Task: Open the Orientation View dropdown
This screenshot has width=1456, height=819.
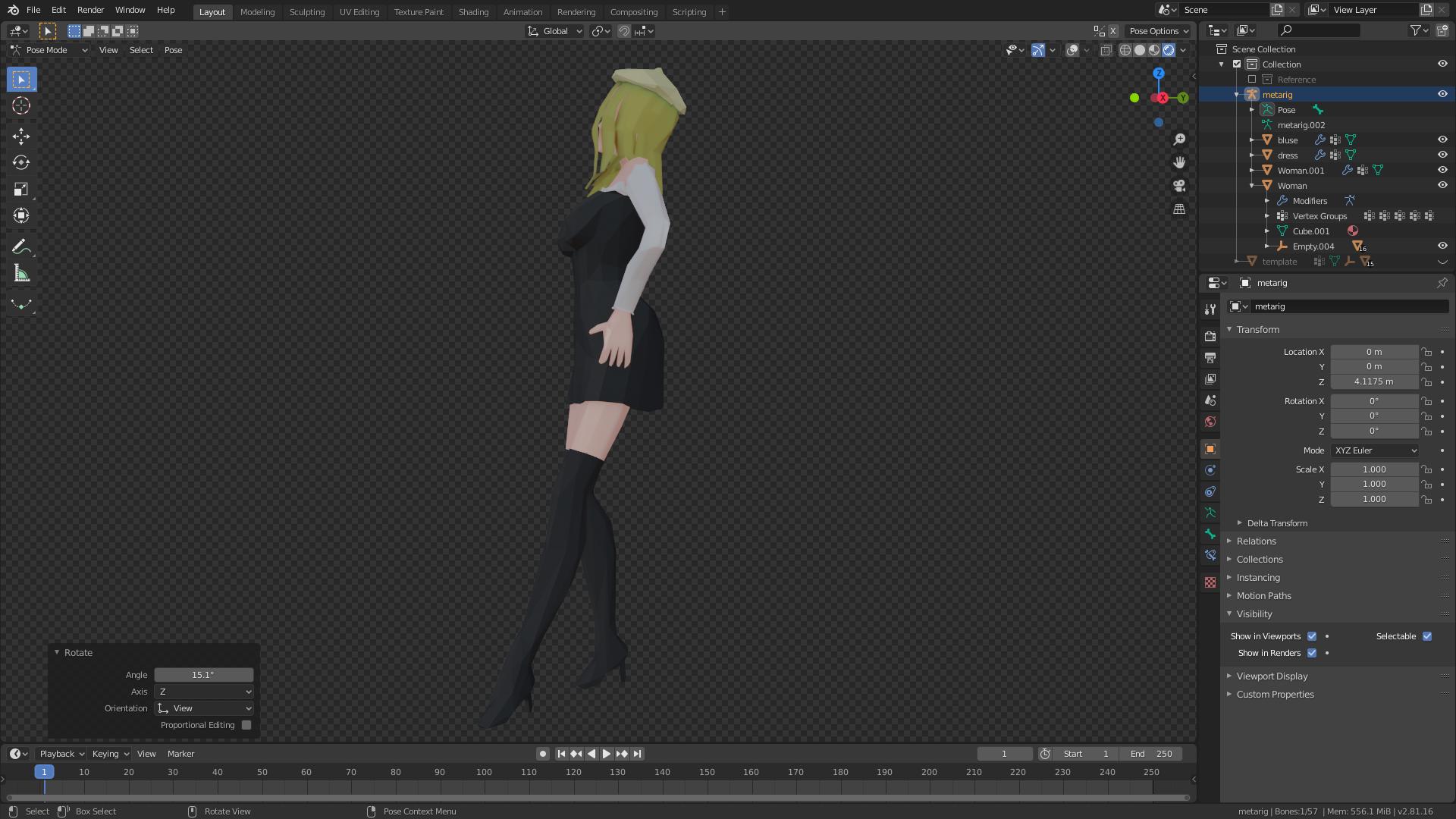Action: tap(204, 708)
